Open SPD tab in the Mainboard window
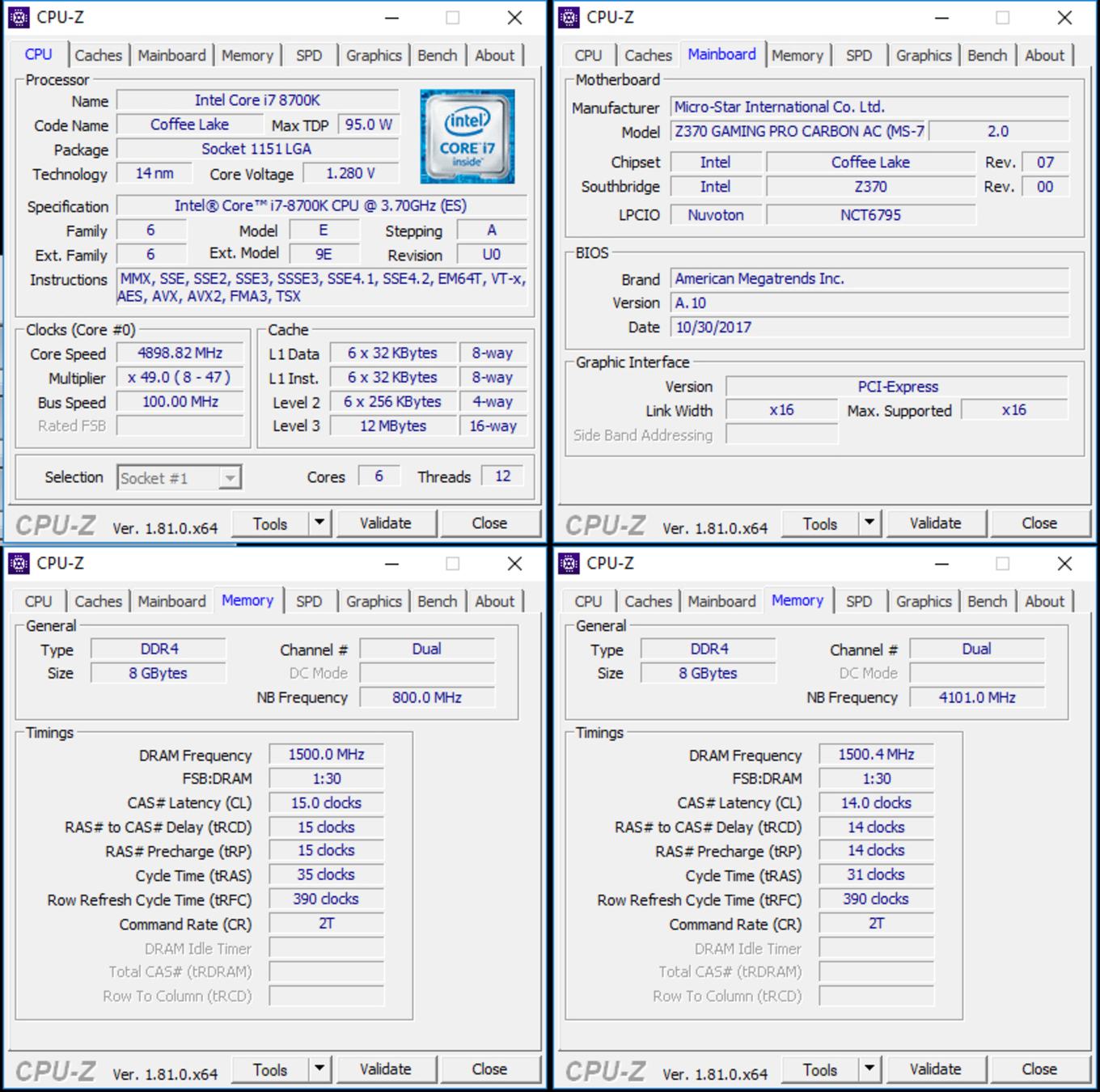The image size is (1100, 1092). tap(859, 55)
